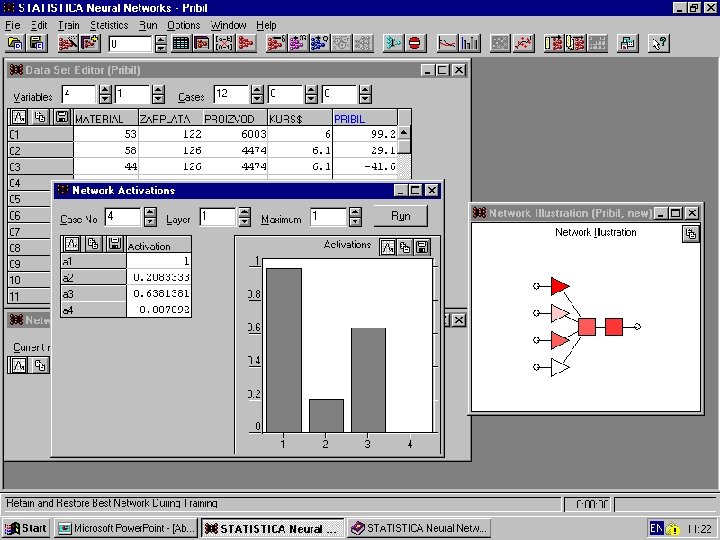Click the Maximum stepper arrows
This screenshot has height=540, width=720.
click(355, 217)
